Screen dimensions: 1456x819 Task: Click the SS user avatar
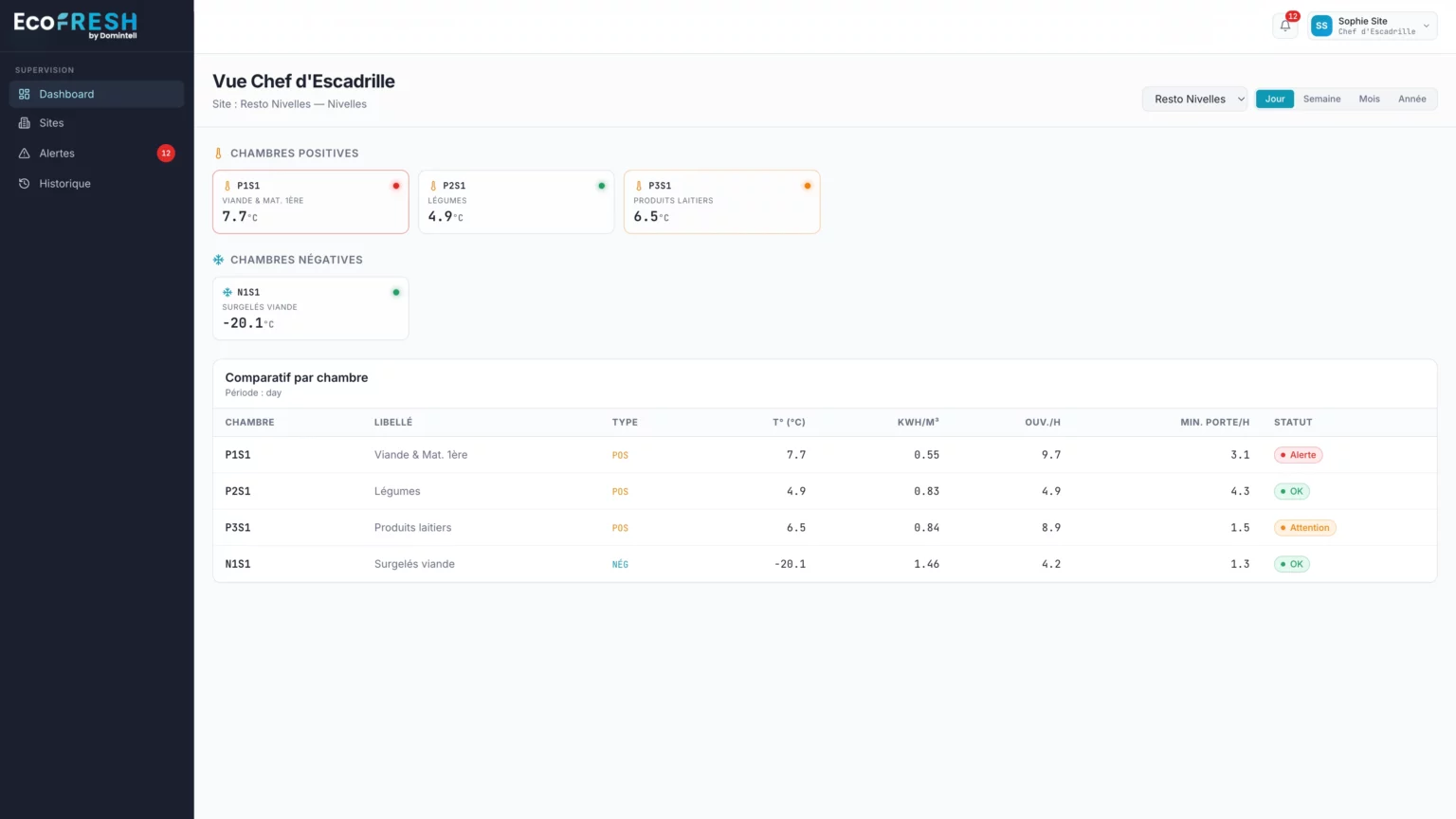tap(1321, 26)
